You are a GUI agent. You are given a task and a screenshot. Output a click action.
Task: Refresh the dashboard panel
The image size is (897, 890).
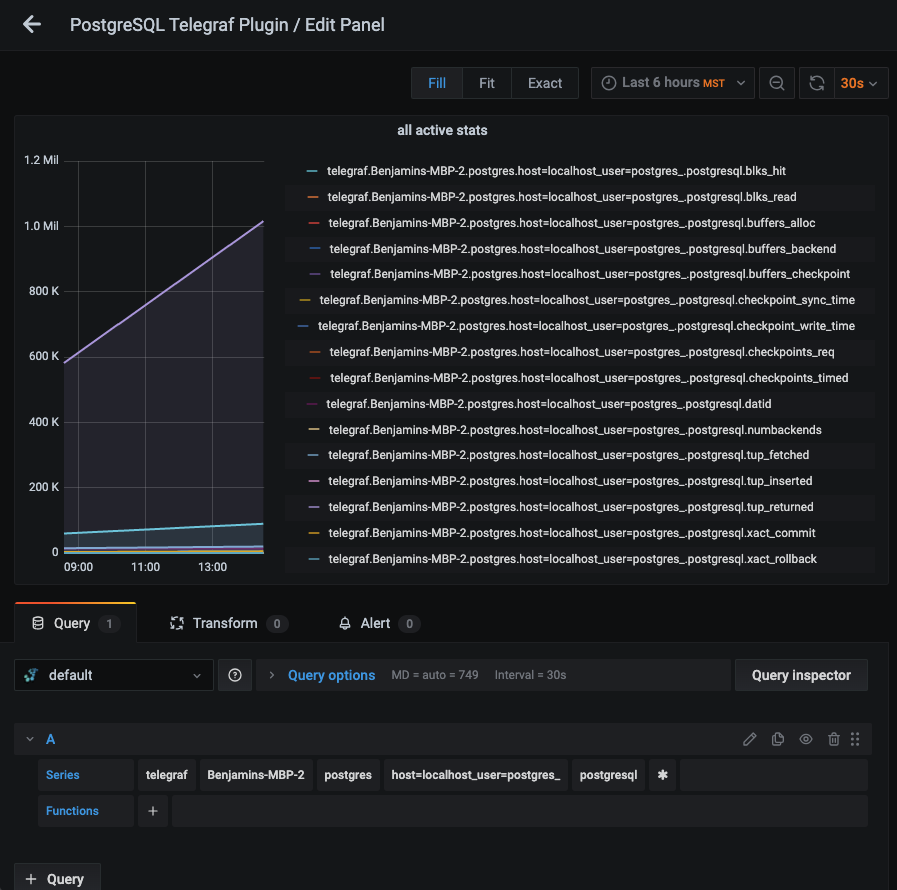point(816,83)
